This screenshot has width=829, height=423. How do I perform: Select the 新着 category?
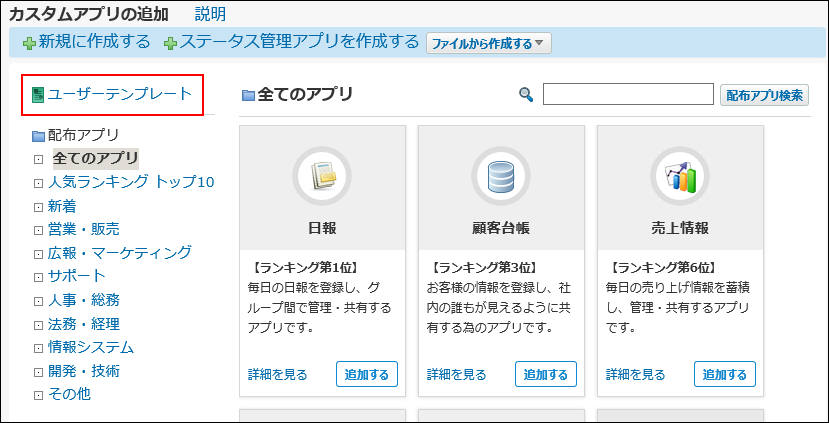pos(62,206)
